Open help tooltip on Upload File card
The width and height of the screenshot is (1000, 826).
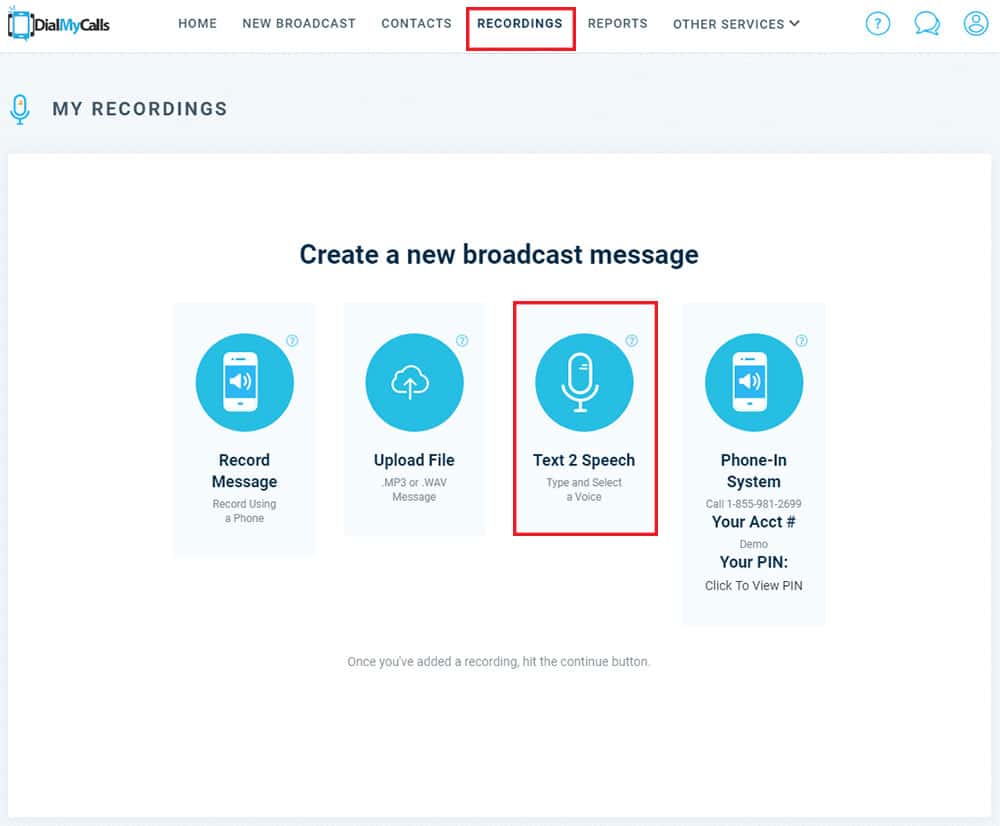point(462,341)
